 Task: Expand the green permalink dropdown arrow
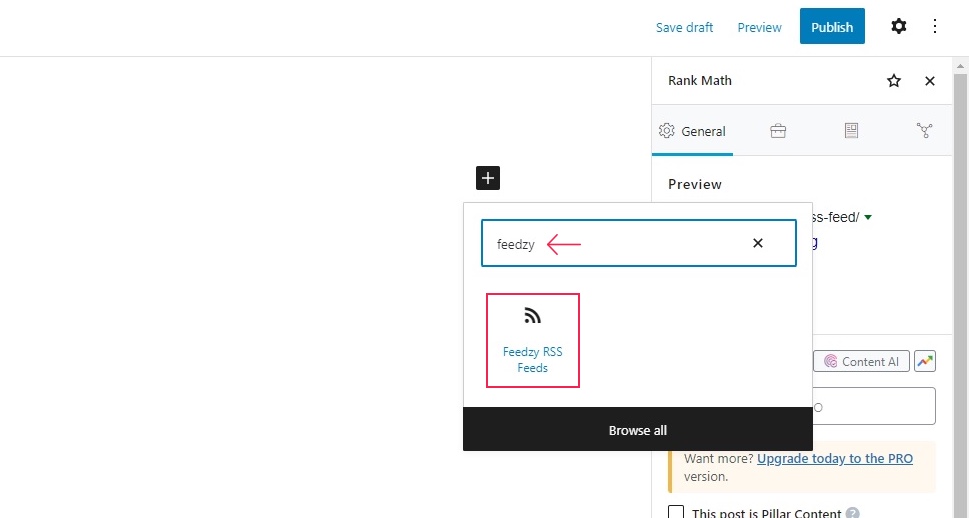tap(868, 218)
